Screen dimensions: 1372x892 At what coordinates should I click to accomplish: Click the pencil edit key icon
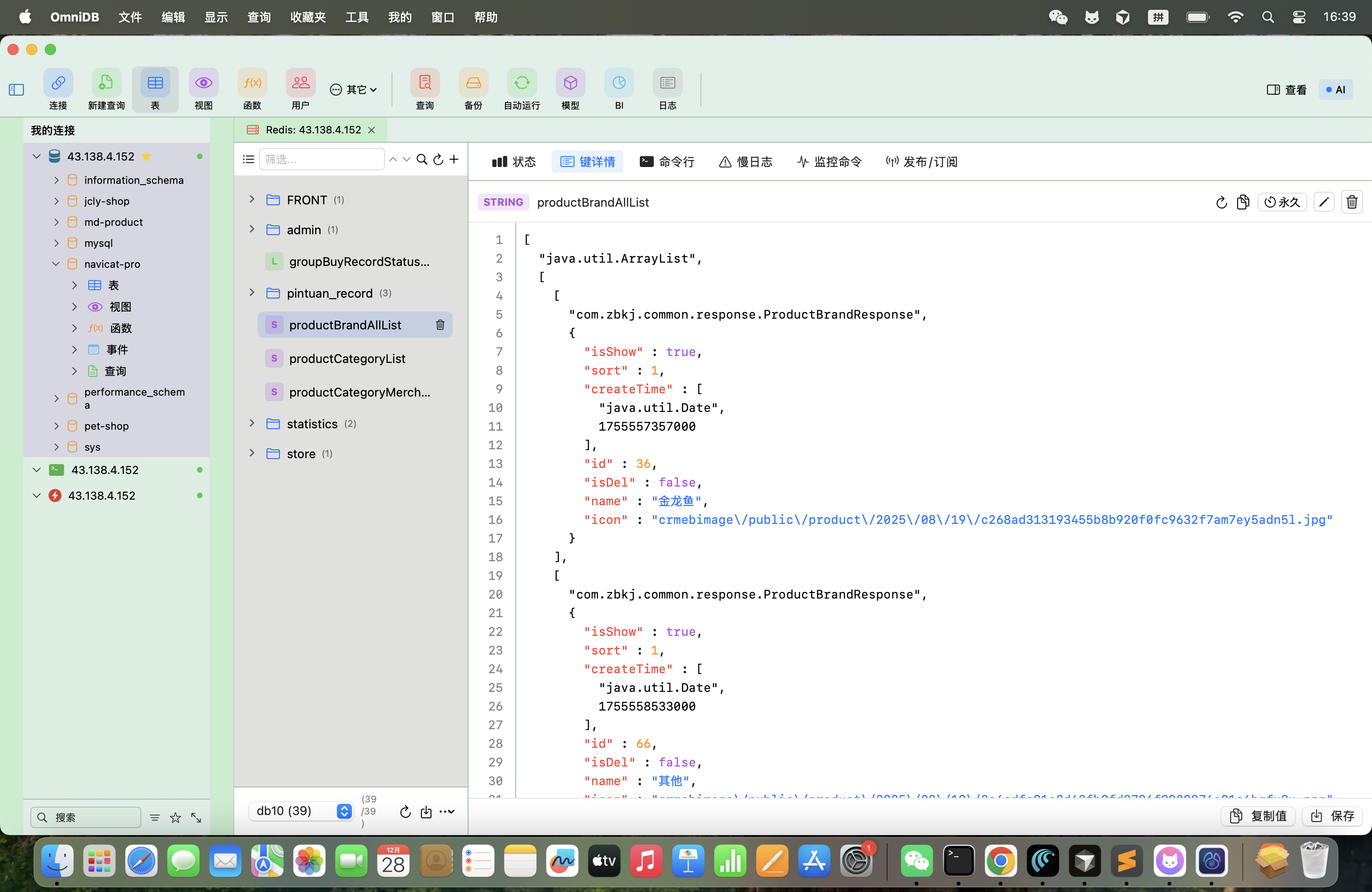1323,202
